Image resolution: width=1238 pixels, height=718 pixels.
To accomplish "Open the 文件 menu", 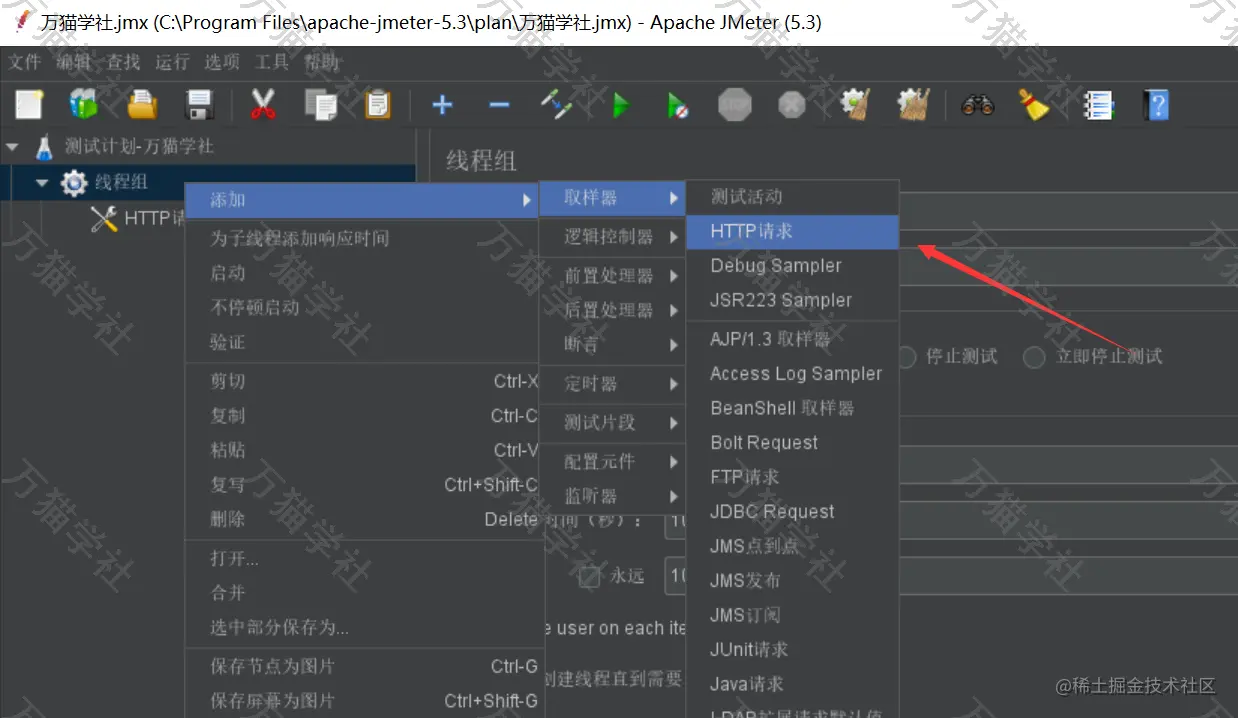I will tap(25, 62).
